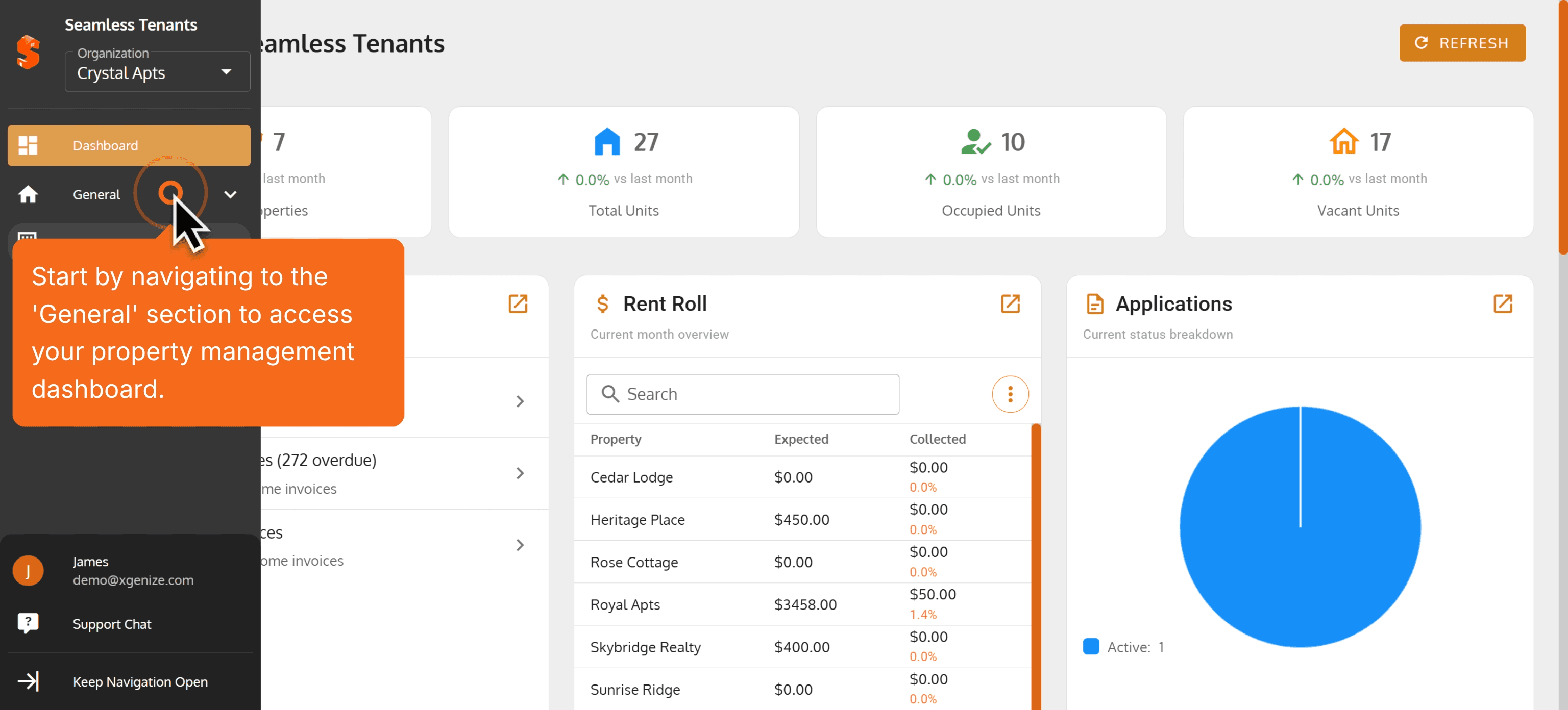The image size is (1568, 710).
Task: Click the demo@xgenize.com email in the sidebar
Action: pyautogui.click(x=133, y=580)
